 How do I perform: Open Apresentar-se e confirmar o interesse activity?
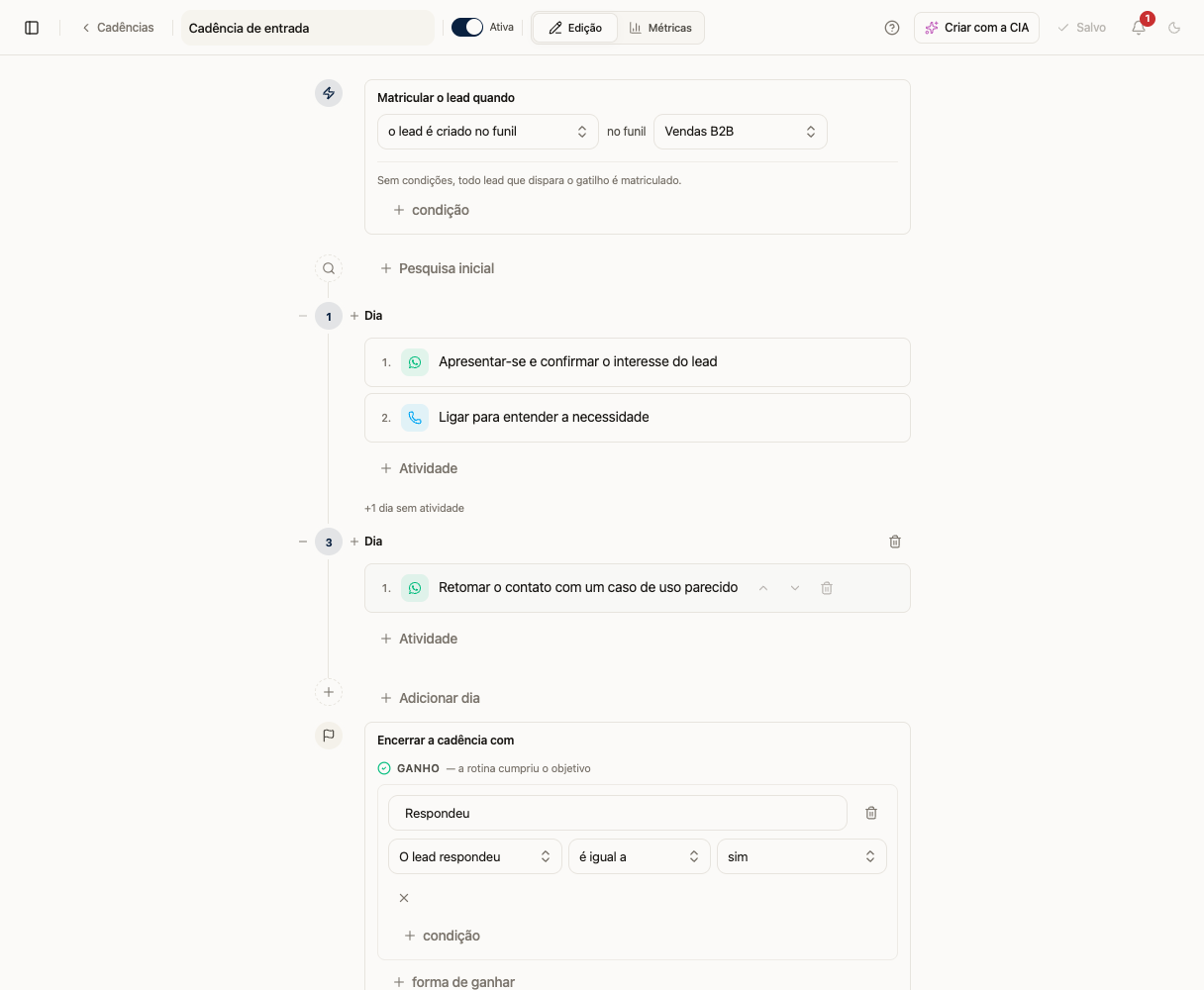[638, 362]
